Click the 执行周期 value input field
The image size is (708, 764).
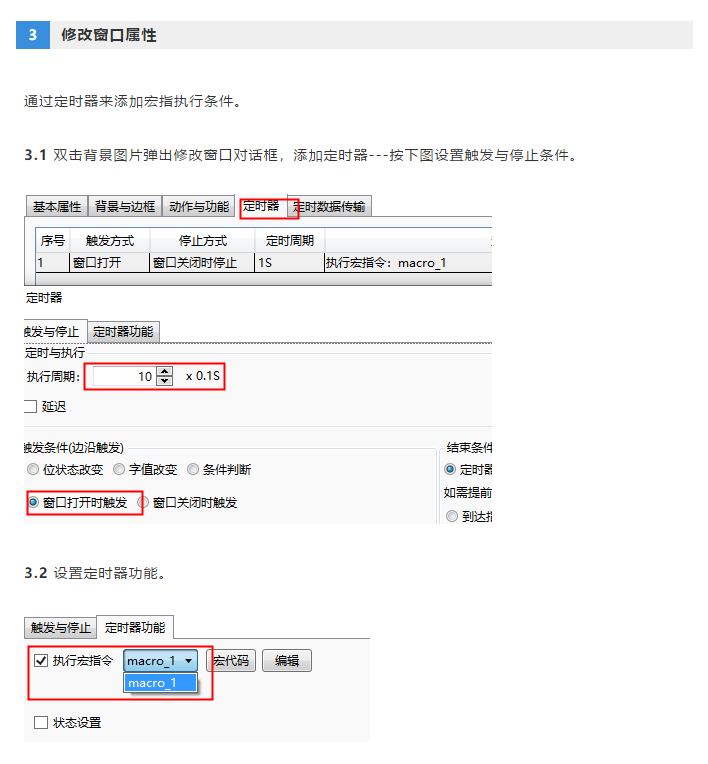(120, 377)
